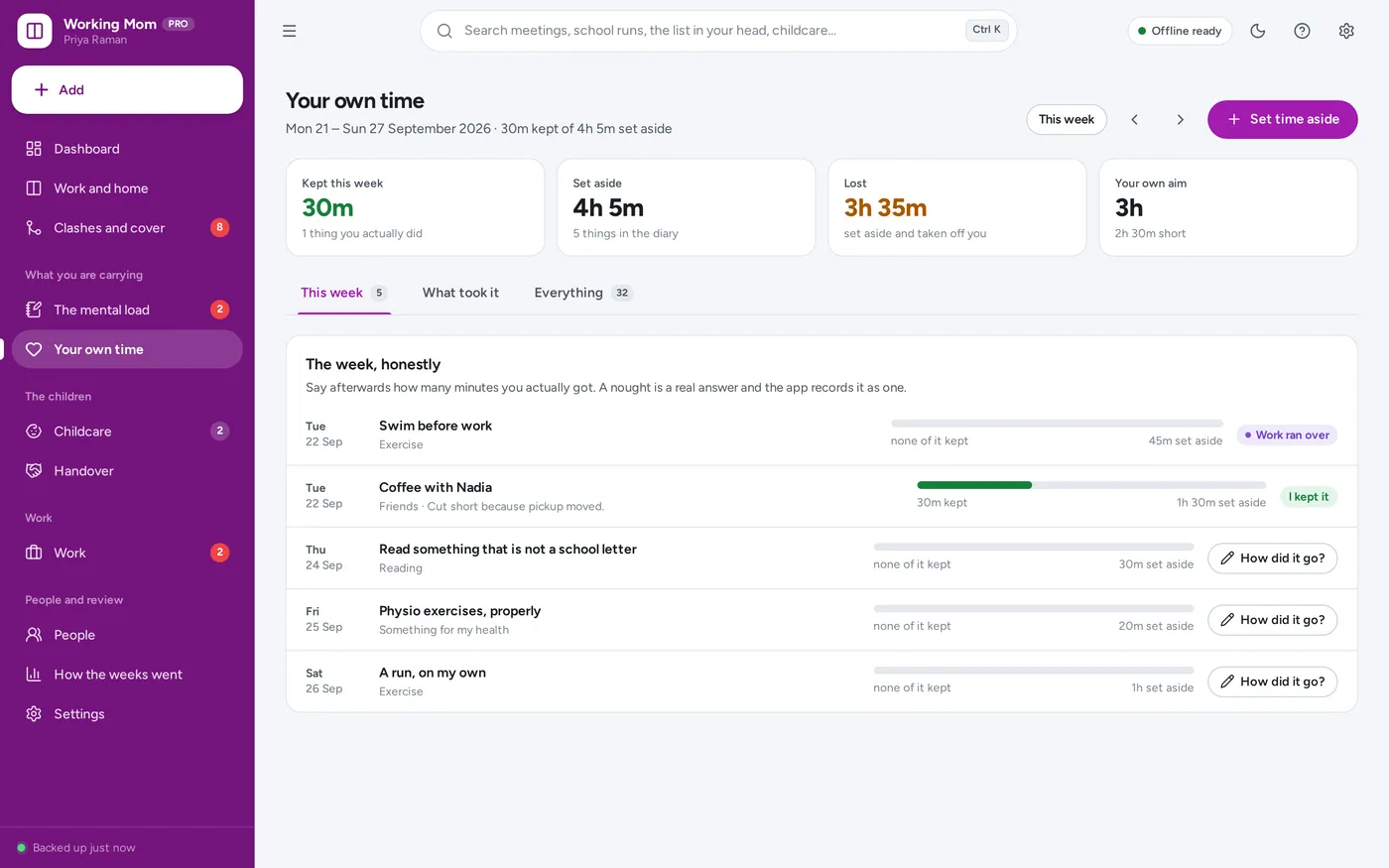The image size is (1389, 868).
Task: Switch to the What took it tab
Action: coord(460,293)
